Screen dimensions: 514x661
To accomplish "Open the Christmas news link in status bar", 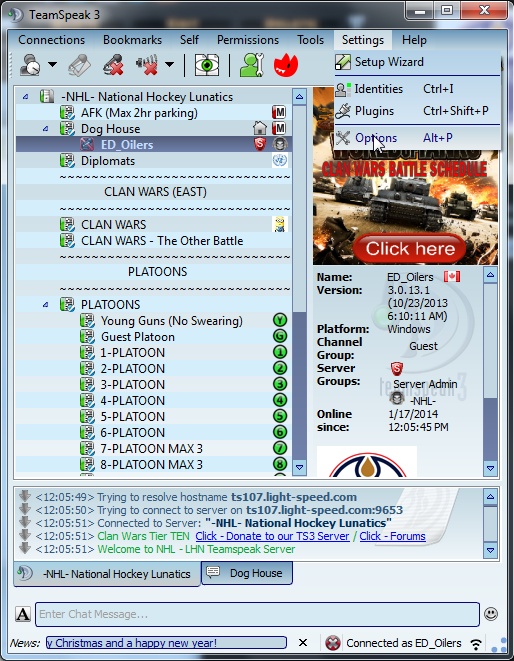I will point(166,643).
